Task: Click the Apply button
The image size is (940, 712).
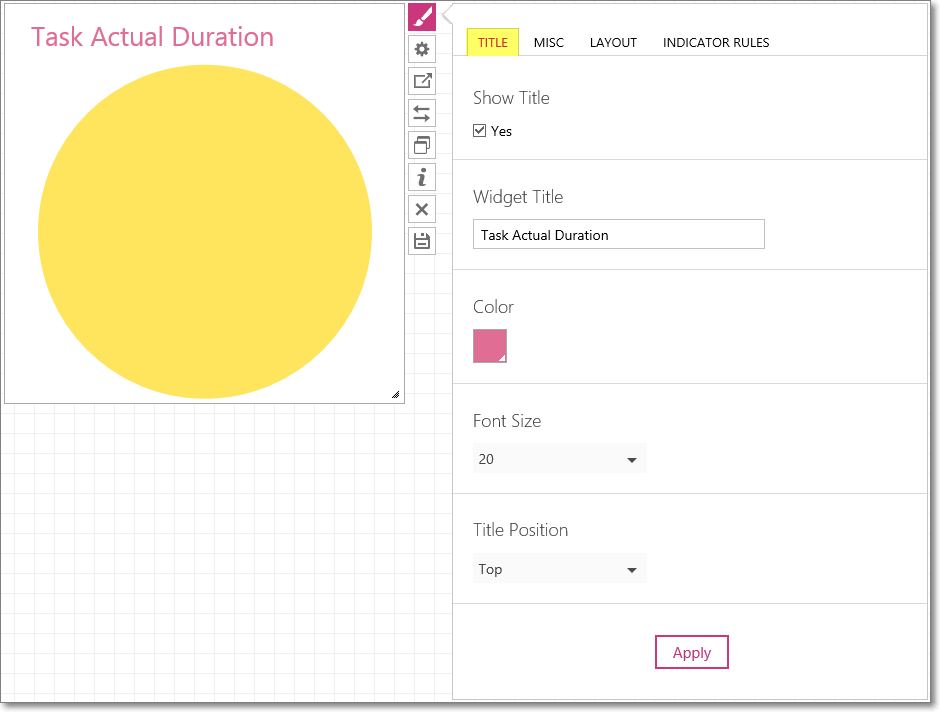Action: tap(691, 652)
